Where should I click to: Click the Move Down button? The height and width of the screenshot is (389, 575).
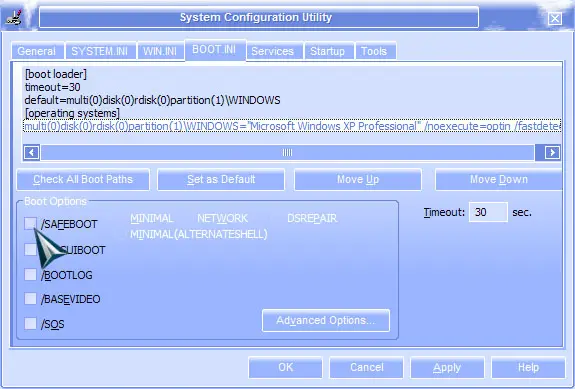pos(499,180)
